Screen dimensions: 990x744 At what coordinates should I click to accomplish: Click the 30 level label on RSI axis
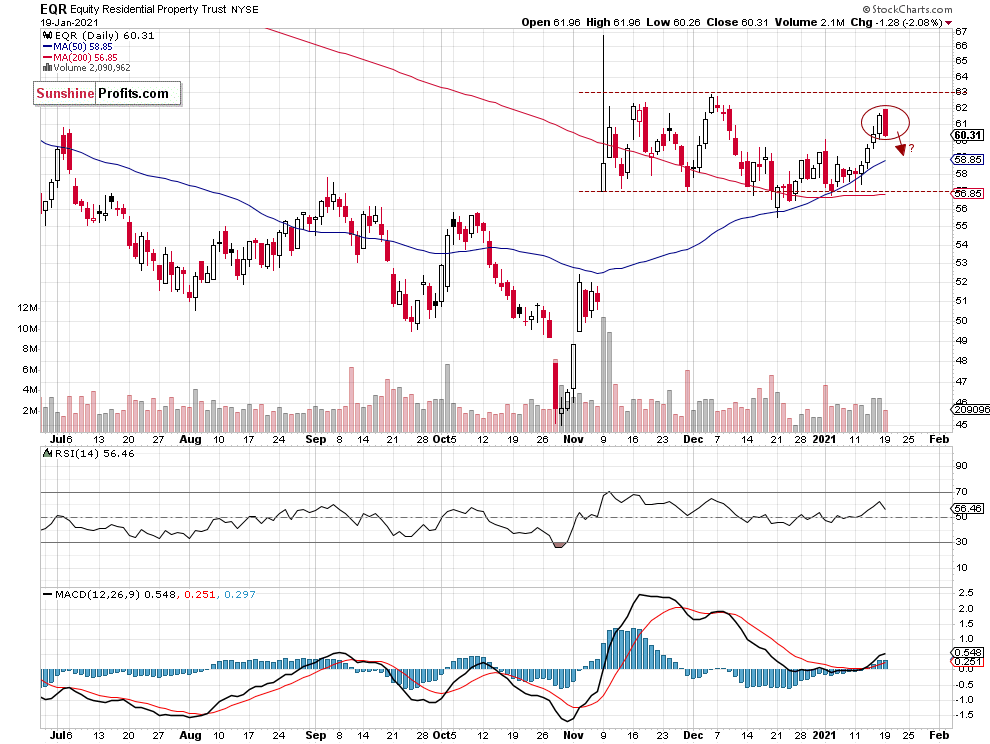[x=961, y=542]
